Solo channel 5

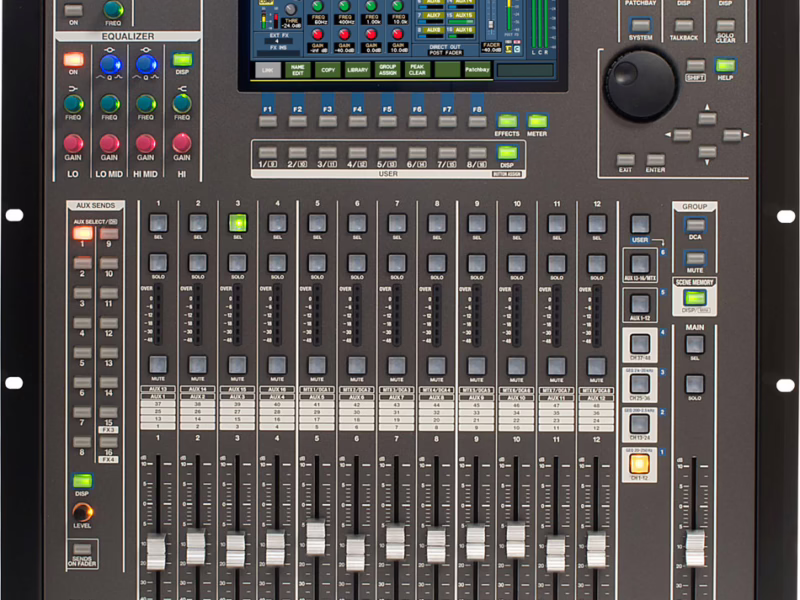pos(317,263)
